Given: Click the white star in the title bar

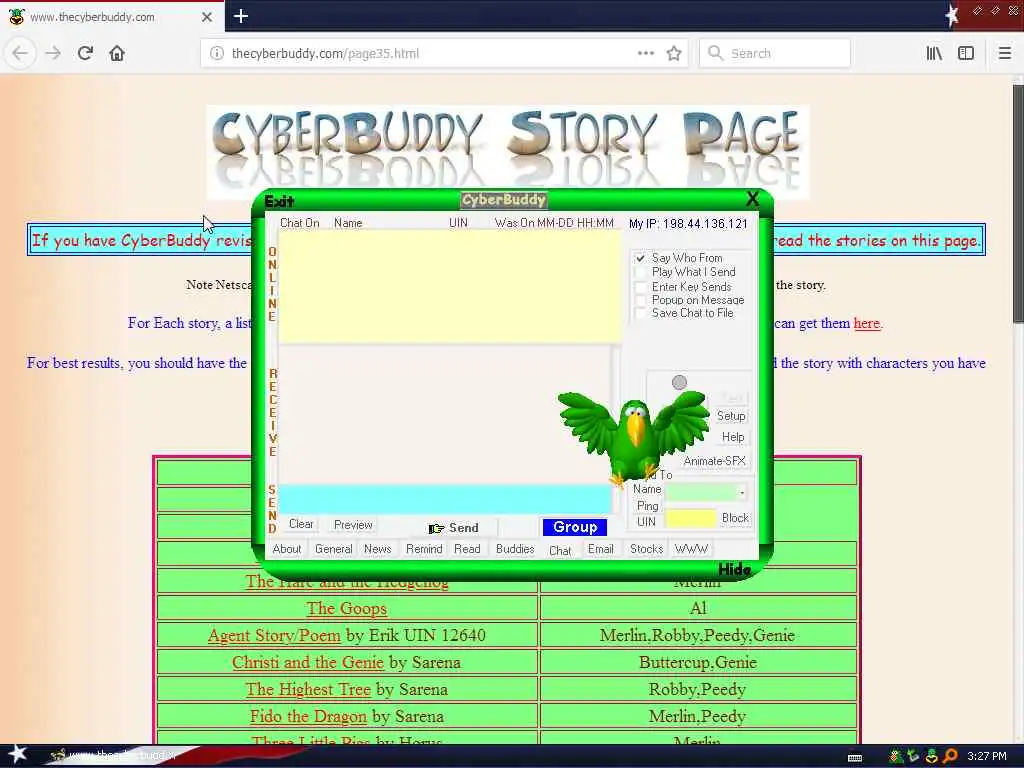Looking at the screenshot, I should coord(952,16).
